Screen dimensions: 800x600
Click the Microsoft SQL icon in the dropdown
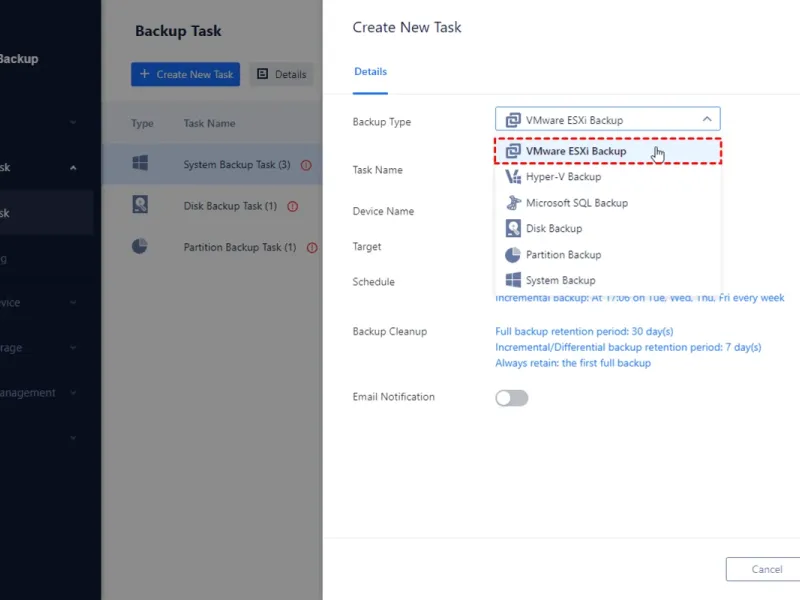[513, 203]
